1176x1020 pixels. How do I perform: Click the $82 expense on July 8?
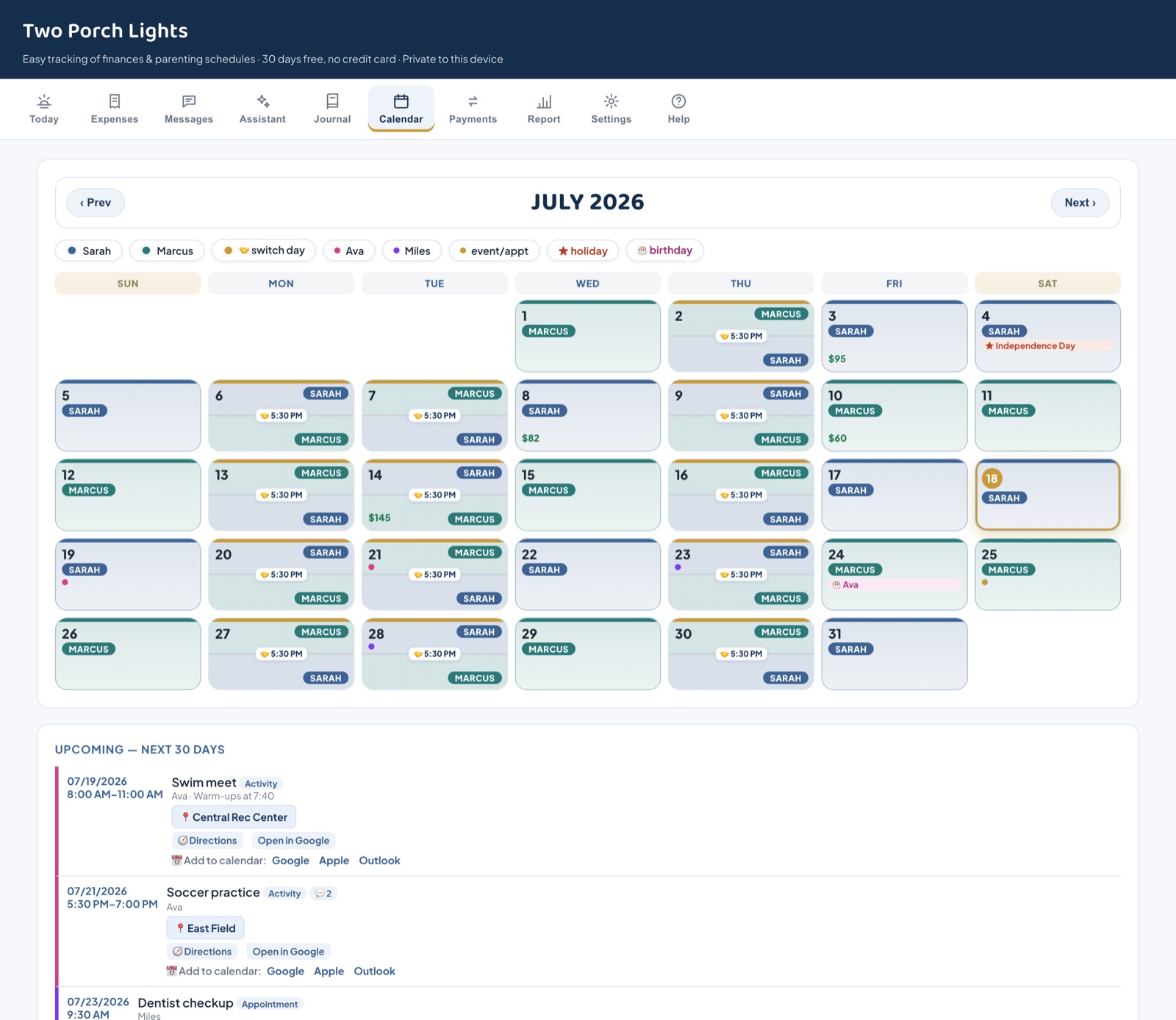point(531,438)
